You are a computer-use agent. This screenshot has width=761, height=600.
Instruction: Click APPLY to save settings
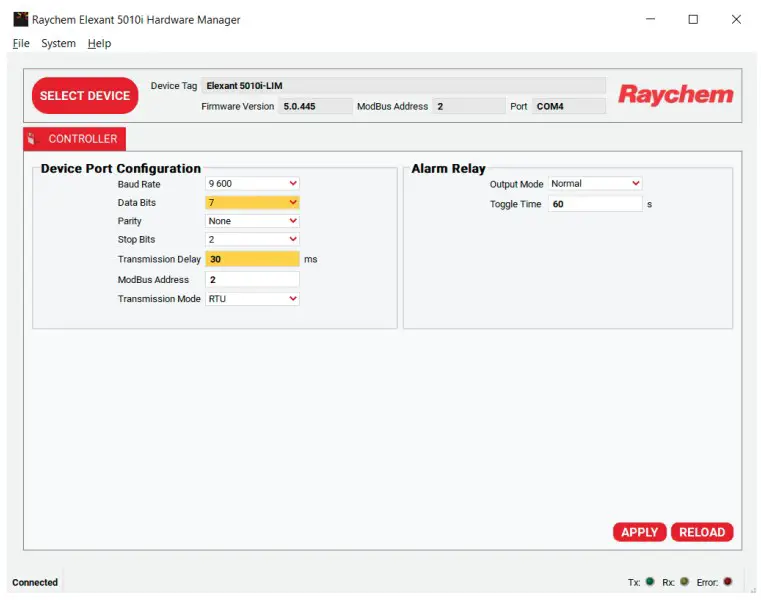639,532
